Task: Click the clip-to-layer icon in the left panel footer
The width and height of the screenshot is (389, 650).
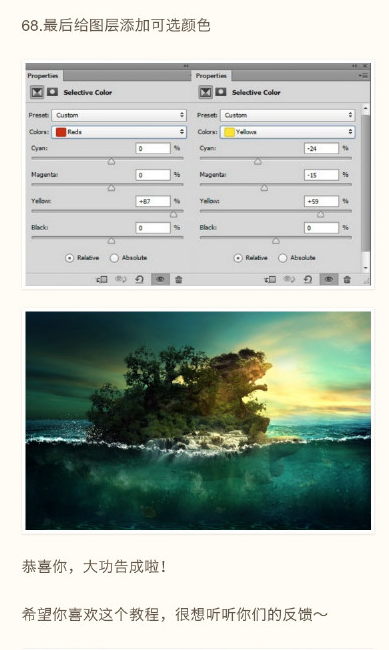Action: pyautogui.click(x=102, y=279)
